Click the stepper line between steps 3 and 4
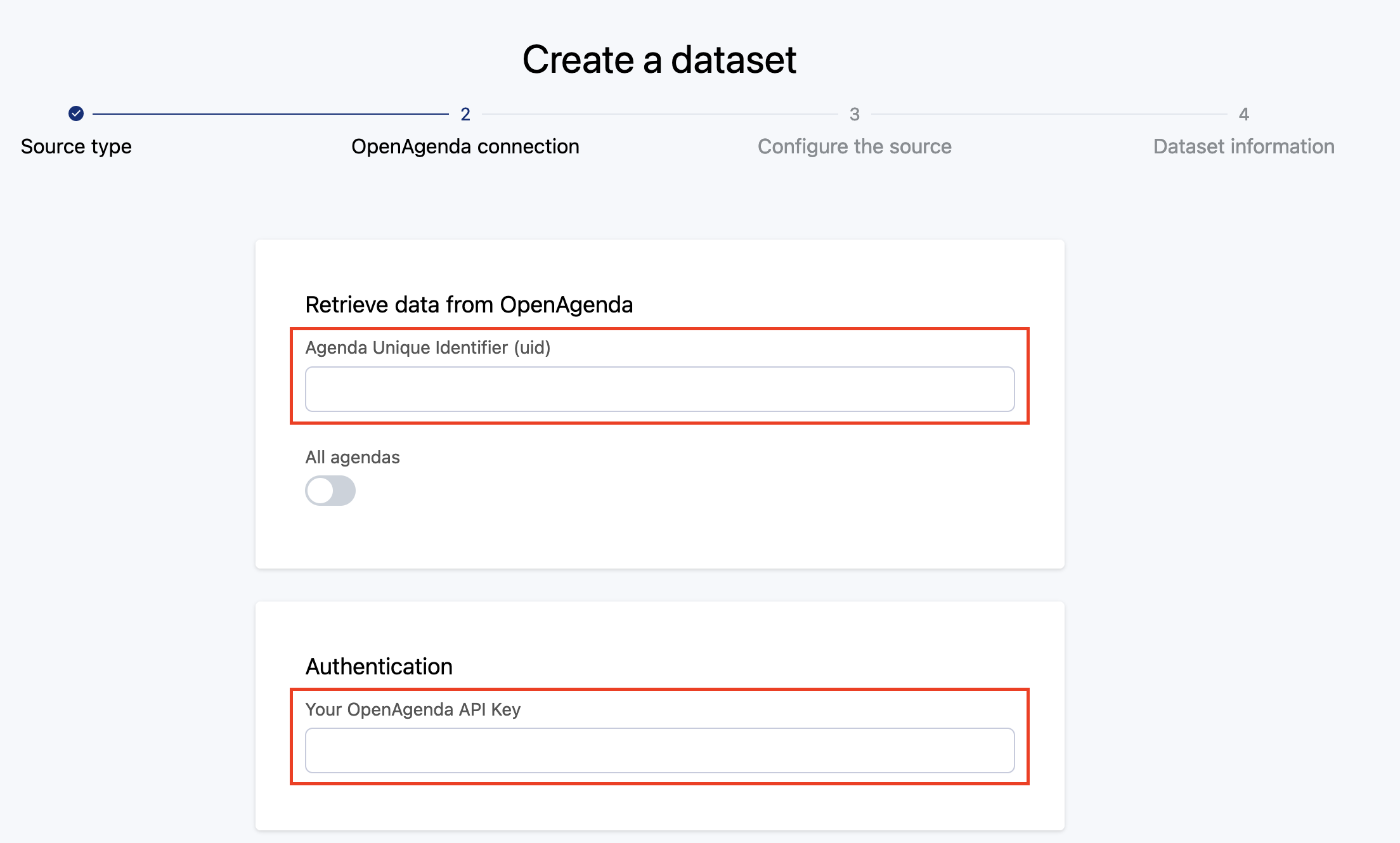 click(x=1049, y=114)
